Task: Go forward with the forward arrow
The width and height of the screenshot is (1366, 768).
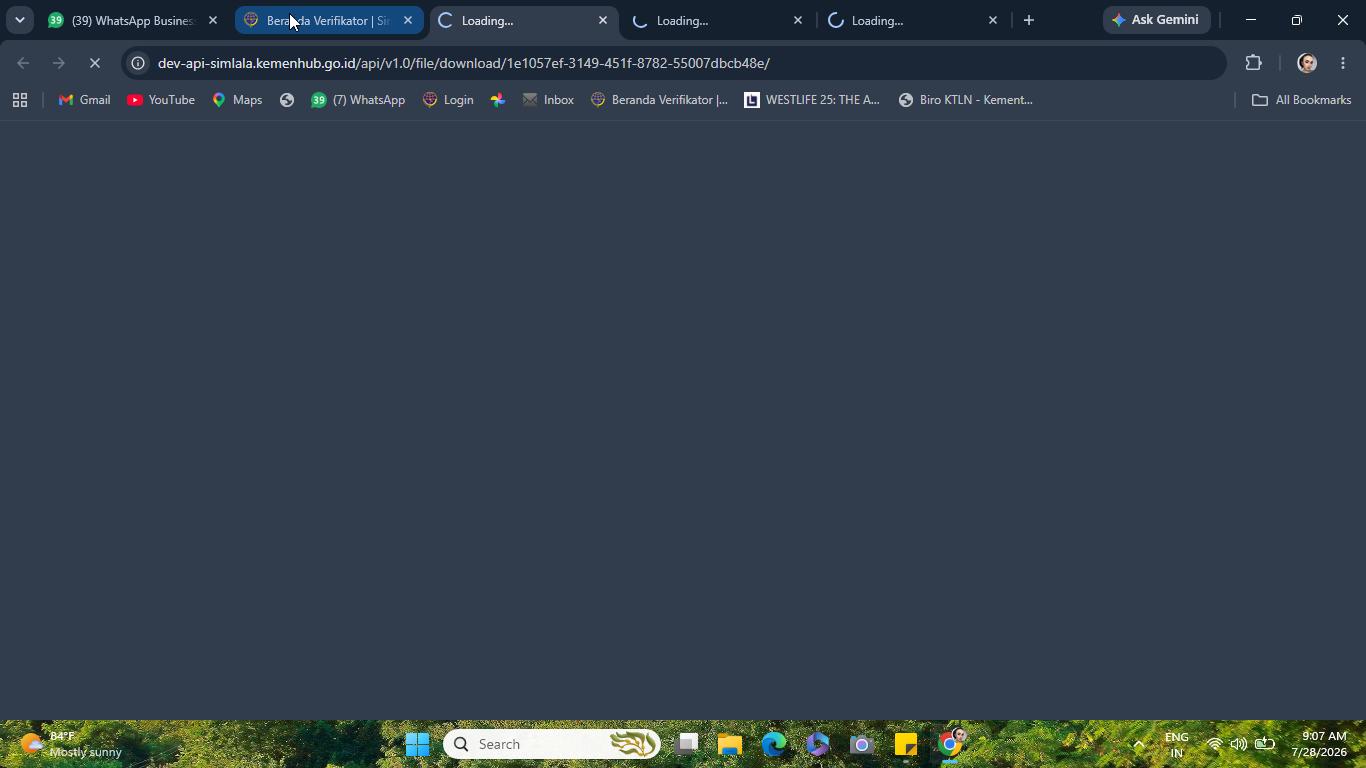Action: coord(59,63)
